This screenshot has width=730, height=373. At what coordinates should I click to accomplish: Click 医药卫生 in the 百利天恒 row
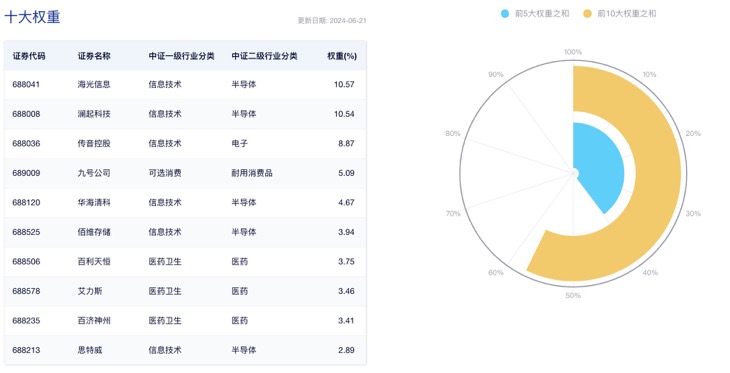coord(165,262)
